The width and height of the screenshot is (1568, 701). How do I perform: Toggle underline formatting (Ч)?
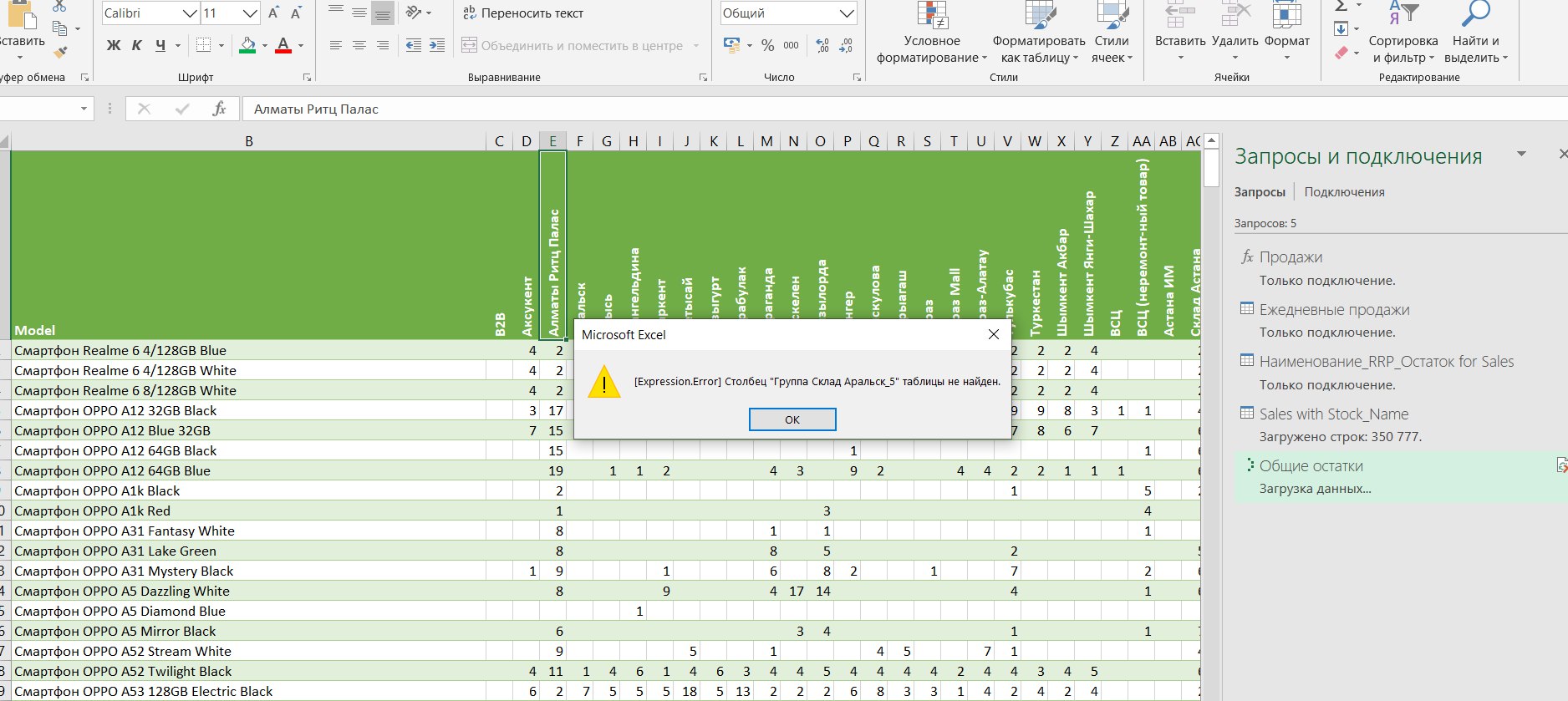coord(160,45)
